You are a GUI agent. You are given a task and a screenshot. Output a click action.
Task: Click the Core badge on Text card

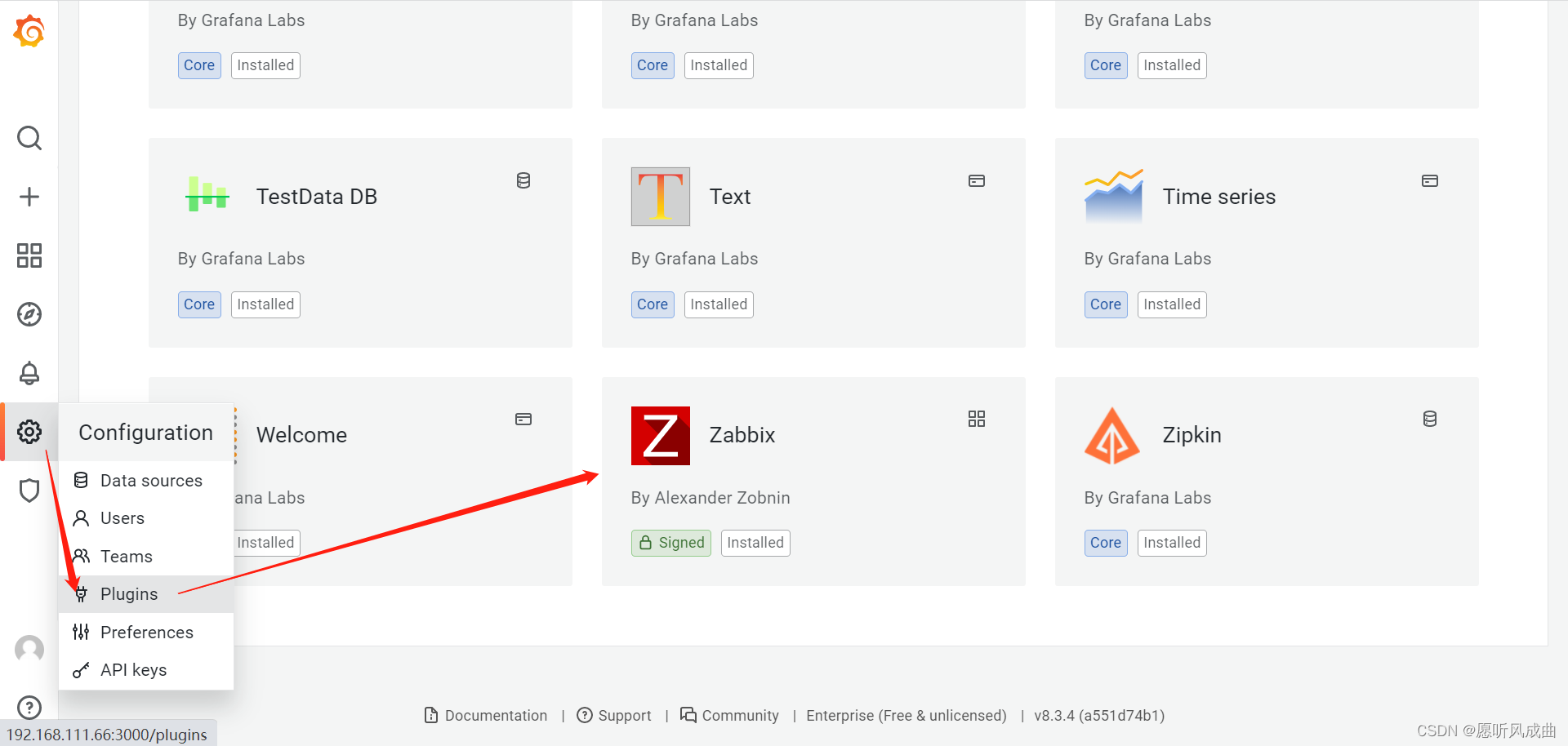tap(653, 304)
